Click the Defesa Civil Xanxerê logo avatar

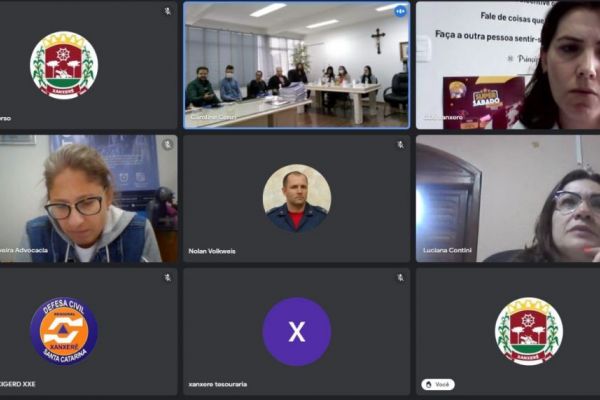click(64, 331)
